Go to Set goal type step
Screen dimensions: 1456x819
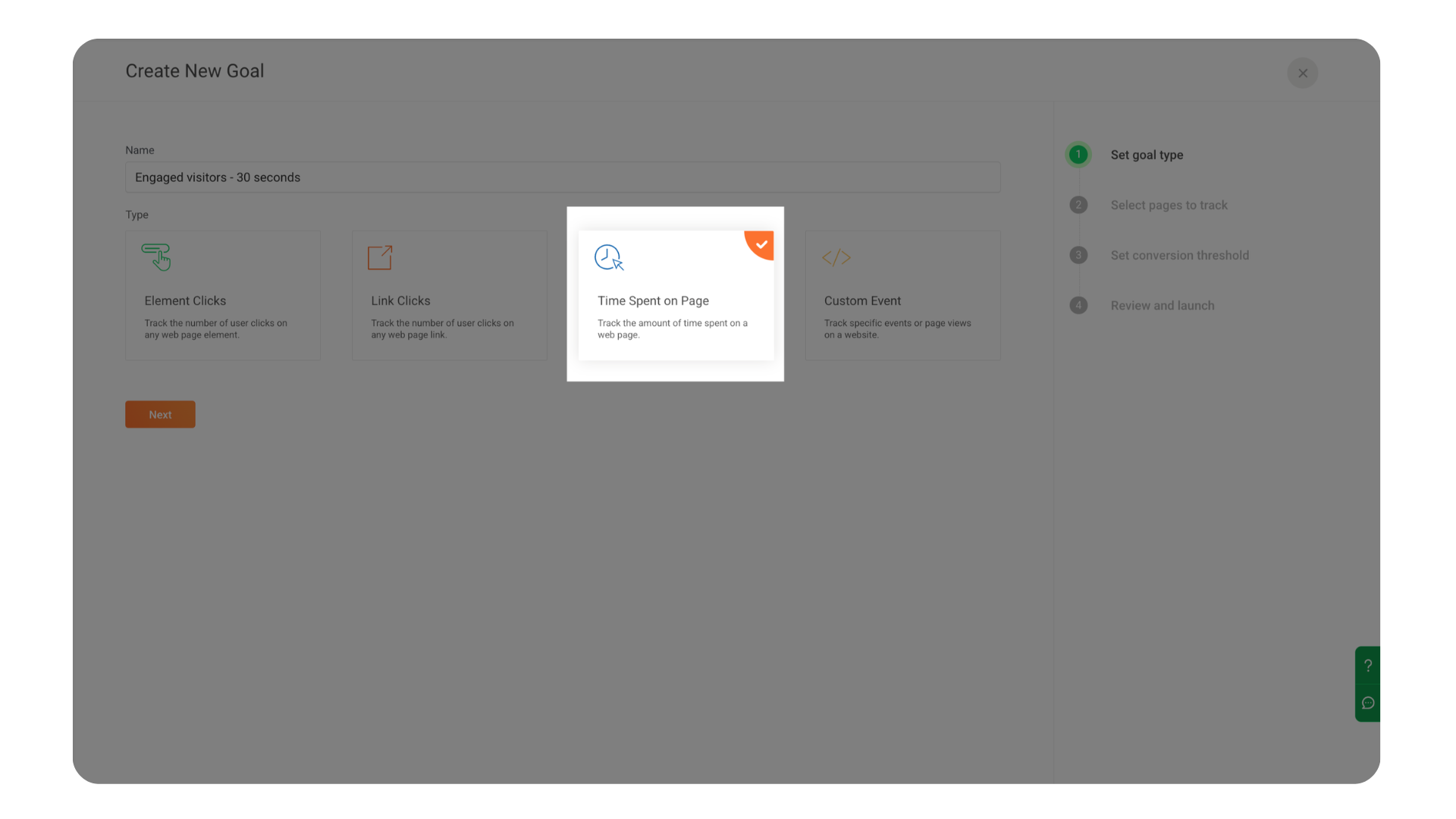(1147, 155)
